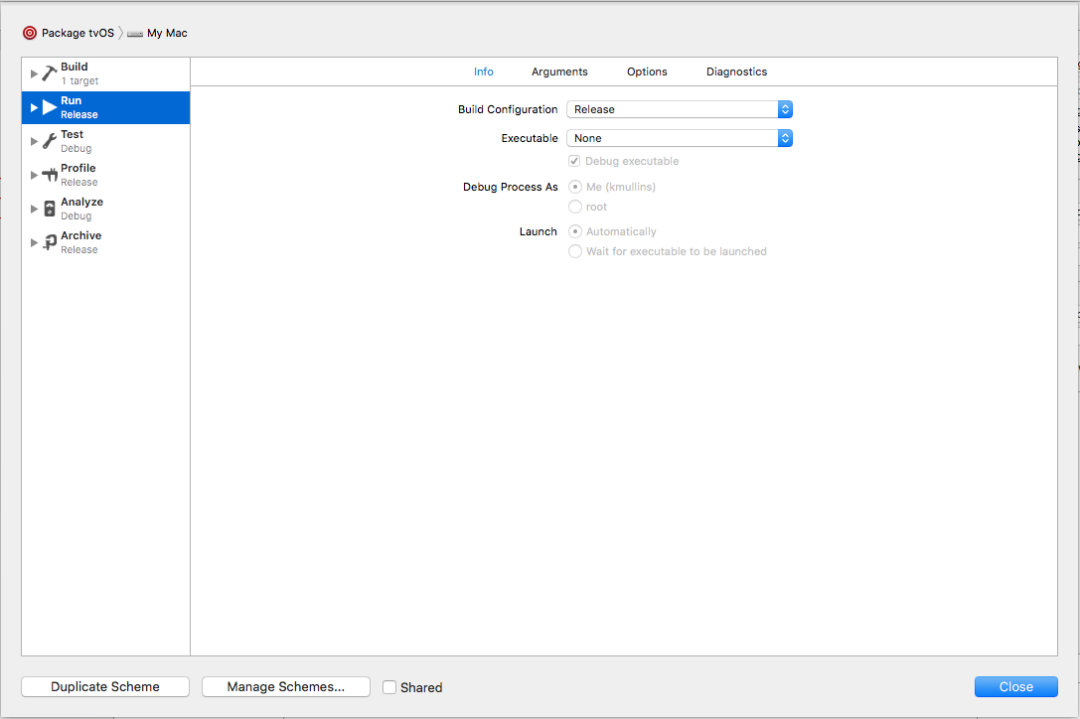The height and width of the screenshot is (719, 1080).
Task: Select the Build hammer icon in sidebar
Action: point(48,72)
